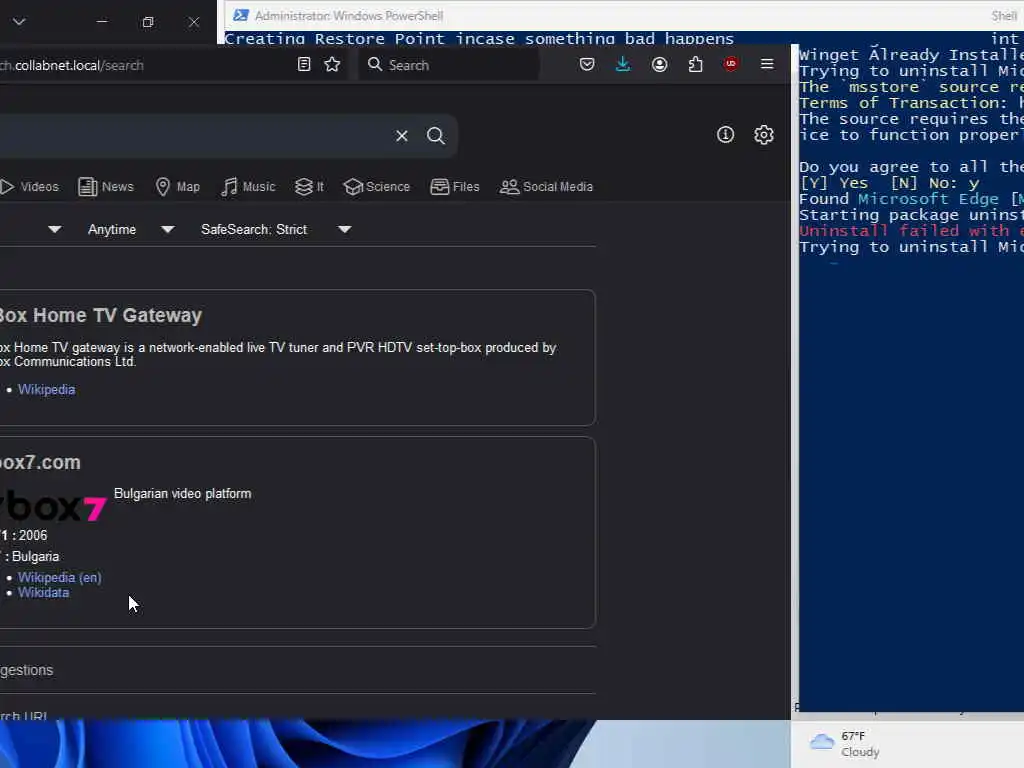Viewport: 1024px width, 768px height.
Task: Open Wikipedia link under Home TV Gateway
Action: pos(46,389)
